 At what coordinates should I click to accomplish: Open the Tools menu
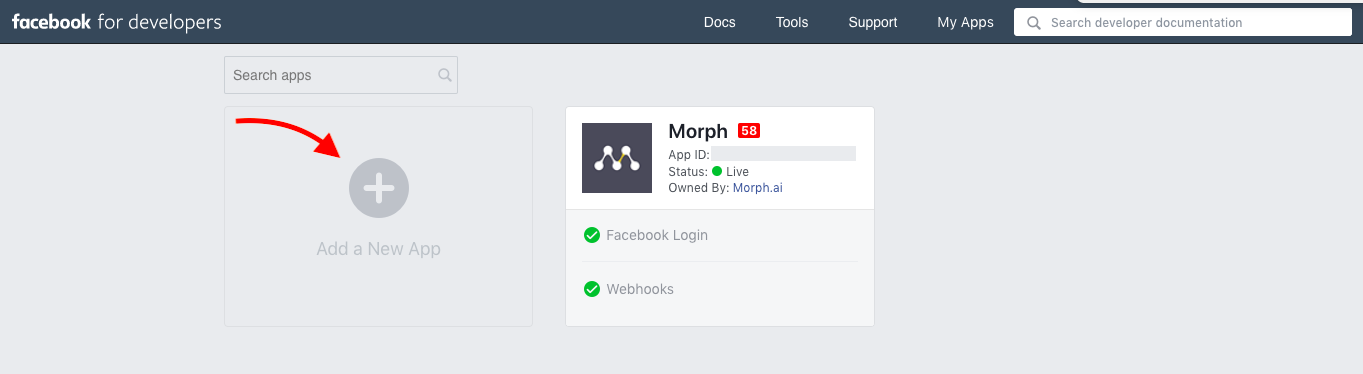pyautogui.click(x=792, y=22)
